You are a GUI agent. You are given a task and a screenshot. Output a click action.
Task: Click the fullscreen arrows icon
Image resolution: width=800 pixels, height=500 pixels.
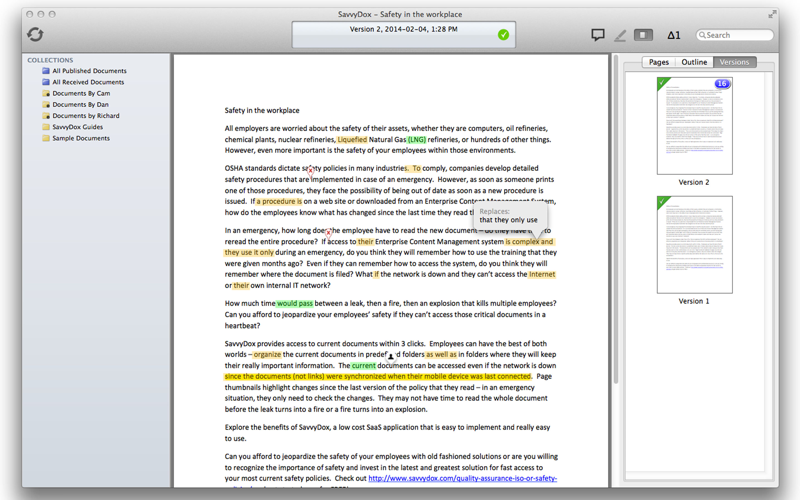772,14
